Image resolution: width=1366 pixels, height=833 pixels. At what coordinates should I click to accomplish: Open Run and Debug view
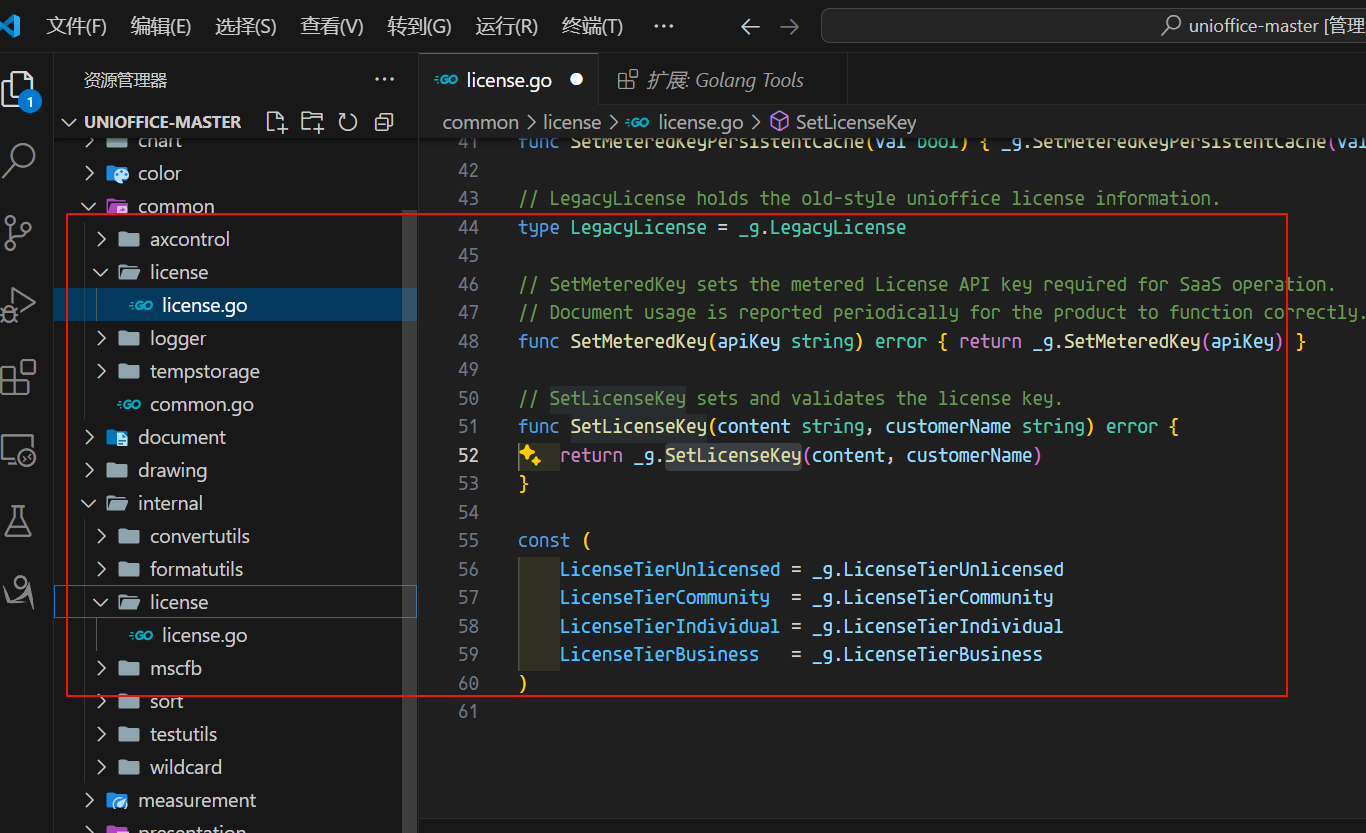tap(19, 304)
